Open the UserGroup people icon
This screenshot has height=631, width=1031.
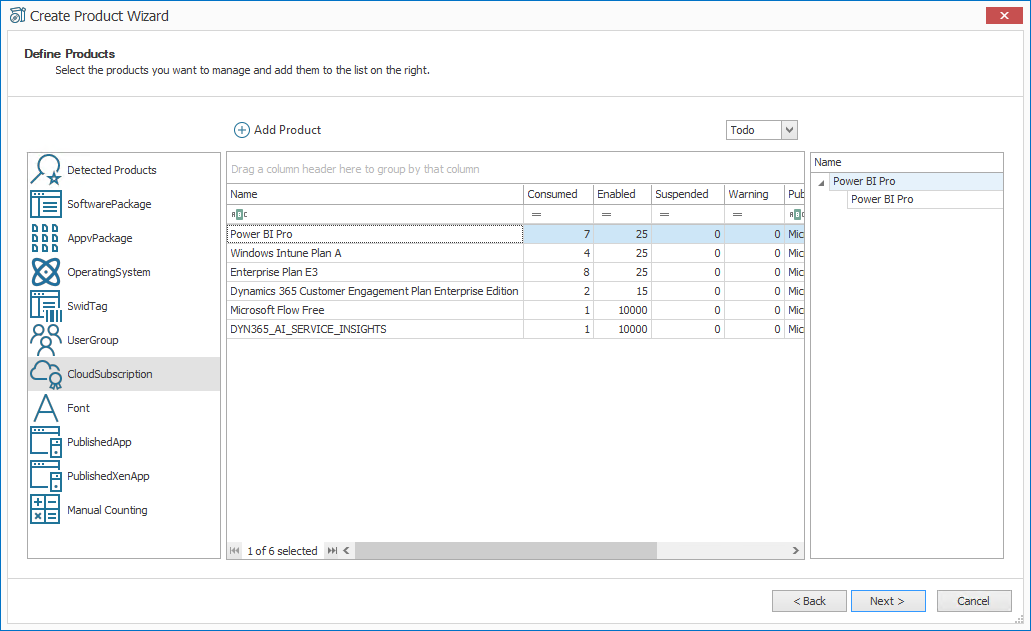46,340
